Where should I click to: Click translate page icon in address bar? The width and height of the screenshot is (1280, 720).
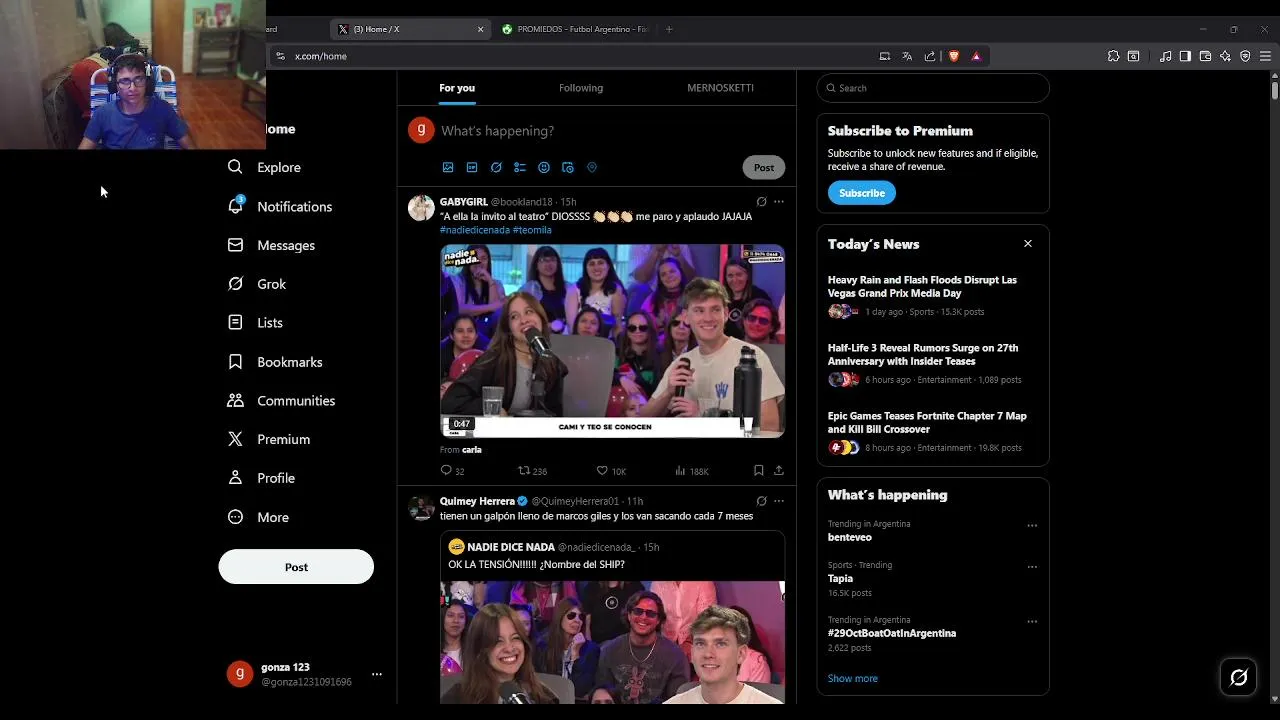(x=907, y=56)
